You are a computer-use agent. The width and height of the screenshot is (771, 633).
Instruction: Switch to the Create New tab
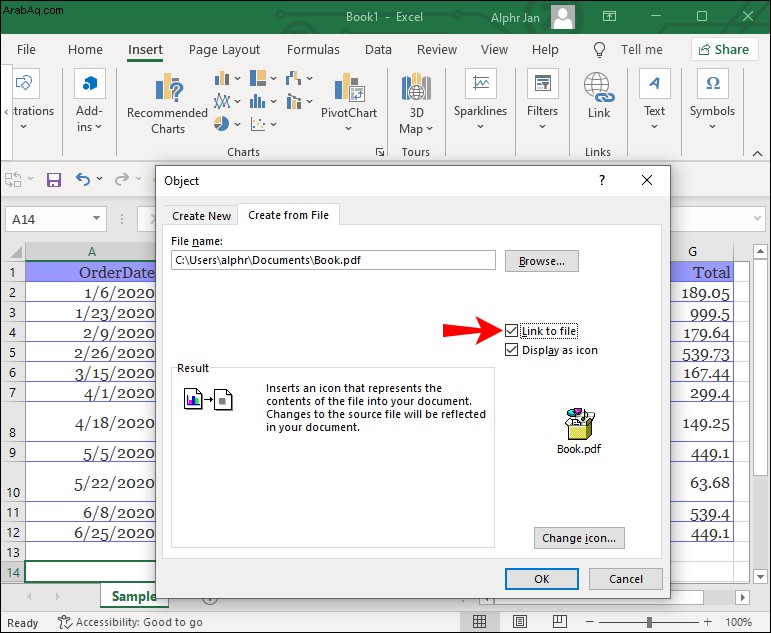tap(201, 216)
